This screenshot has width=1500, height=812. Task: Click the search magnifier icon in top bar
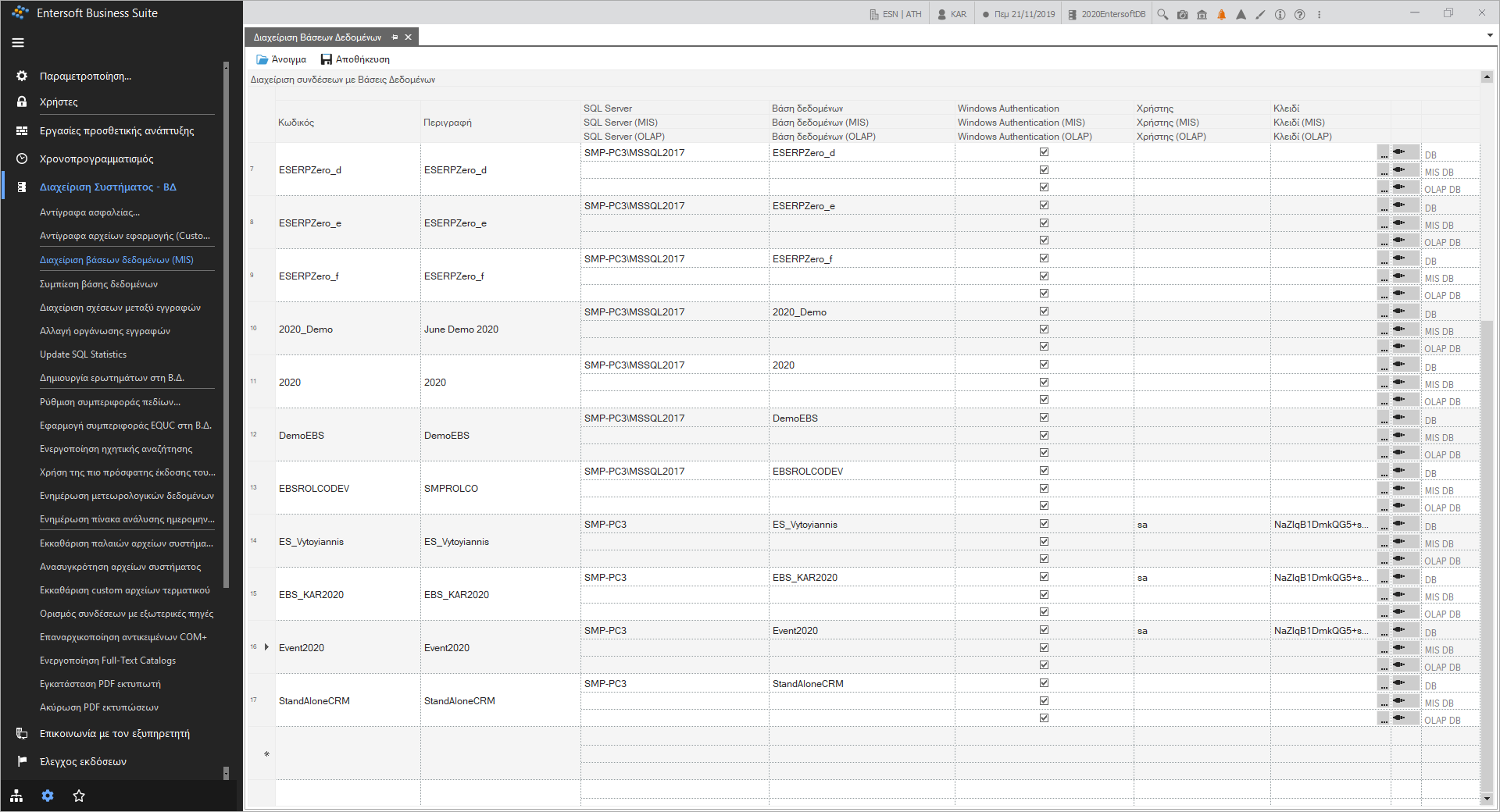pos(1162,14)
